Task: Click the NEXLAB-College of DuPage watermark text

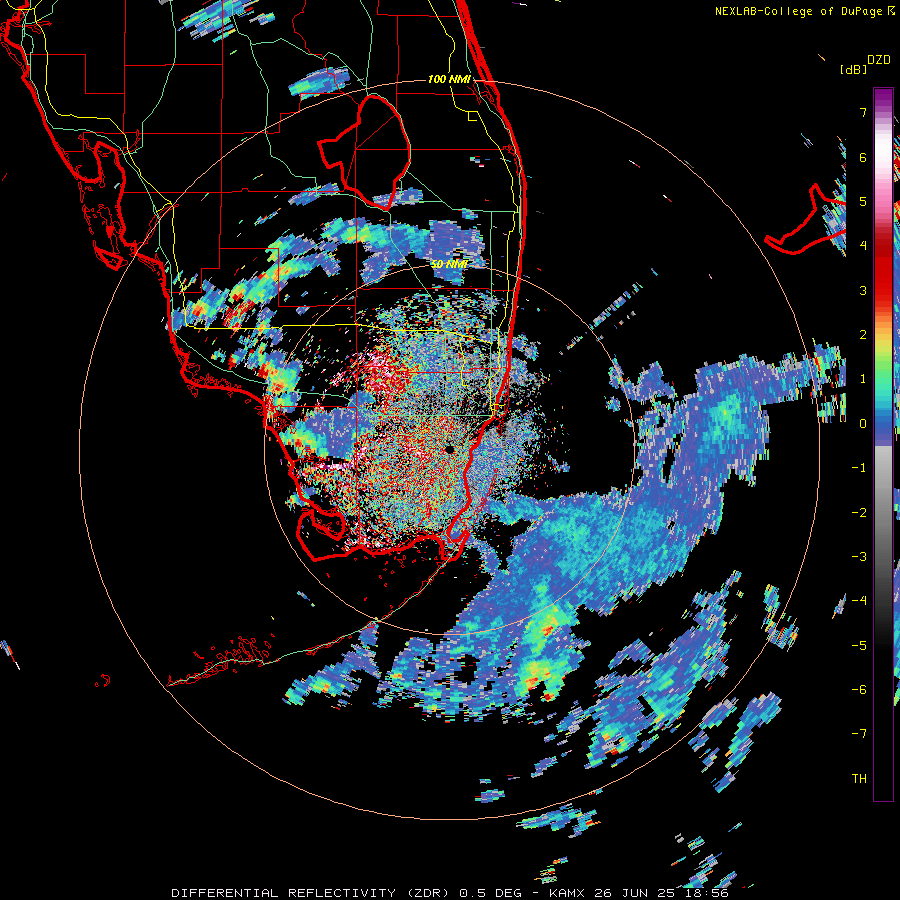Action: coord(804,11)
